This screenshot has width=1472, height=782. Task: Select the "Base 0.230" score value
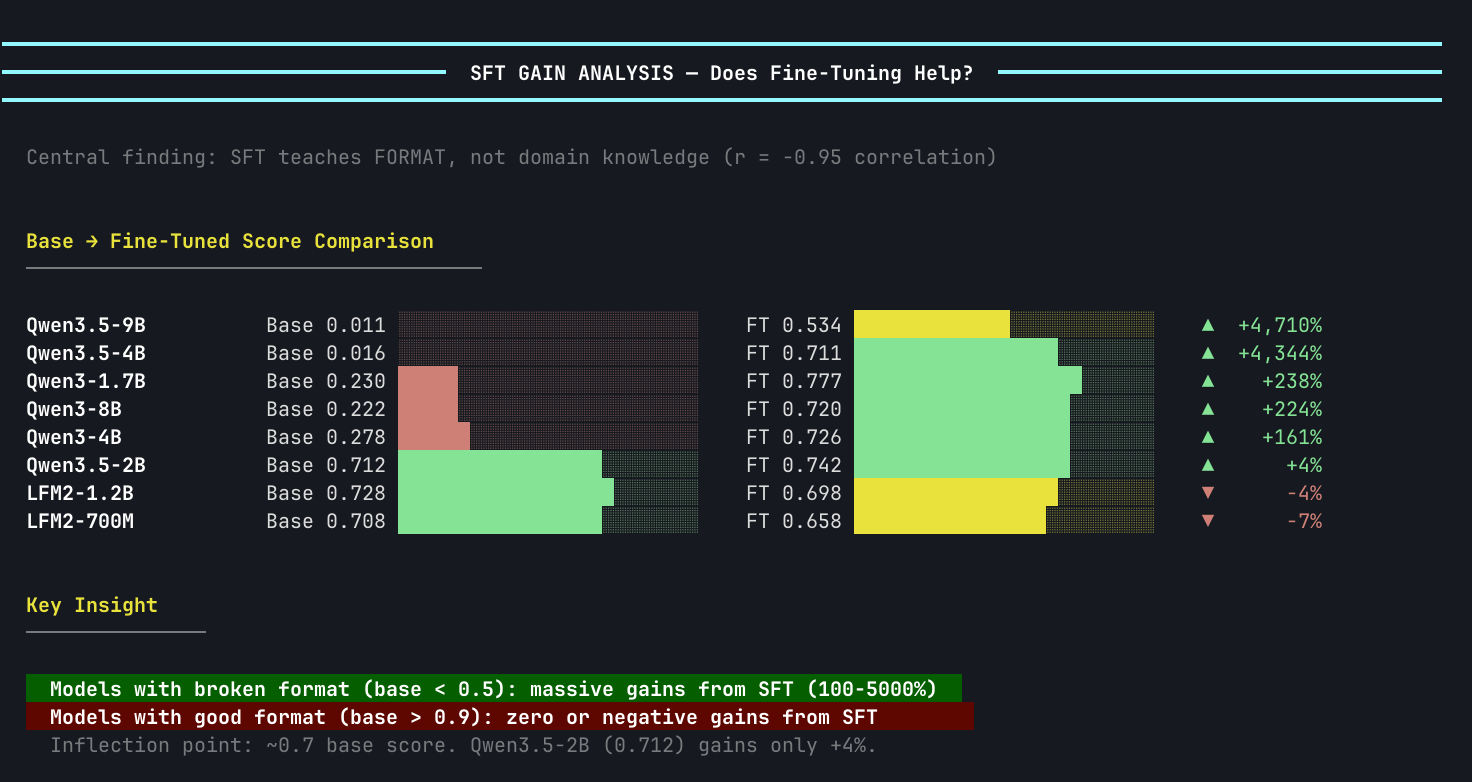click(326, 381)
